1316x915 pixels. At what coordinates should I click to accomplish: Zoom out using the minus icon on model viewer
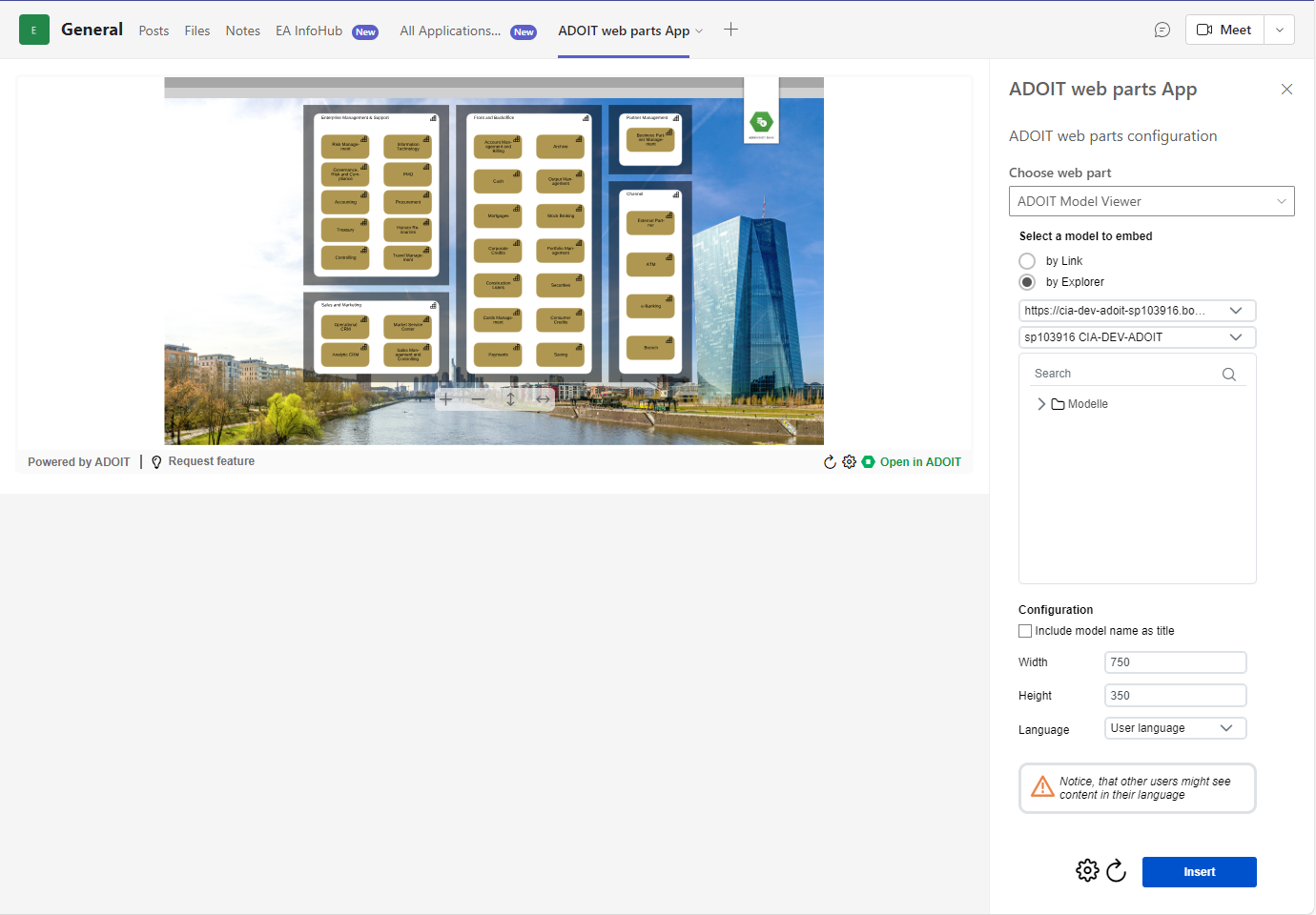tap(478, 399)
